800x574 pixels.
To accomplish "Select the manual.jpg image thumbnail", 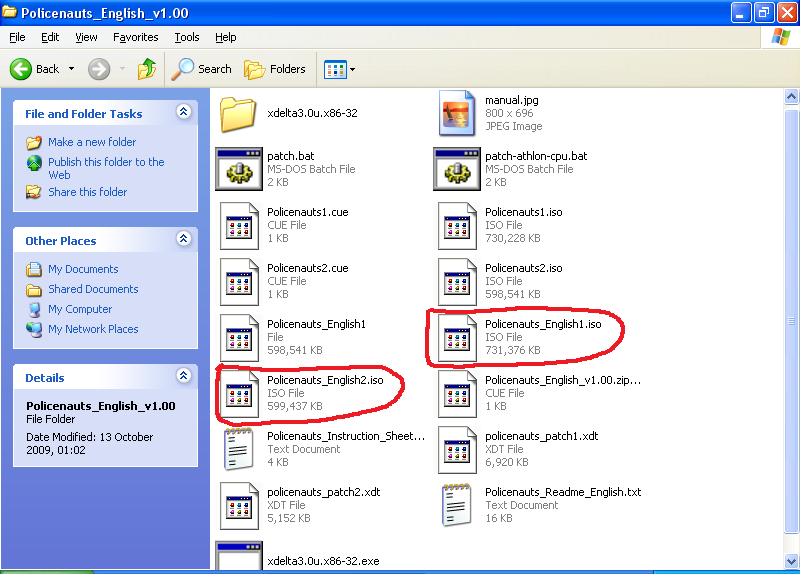I will click(x=457, y=113).
